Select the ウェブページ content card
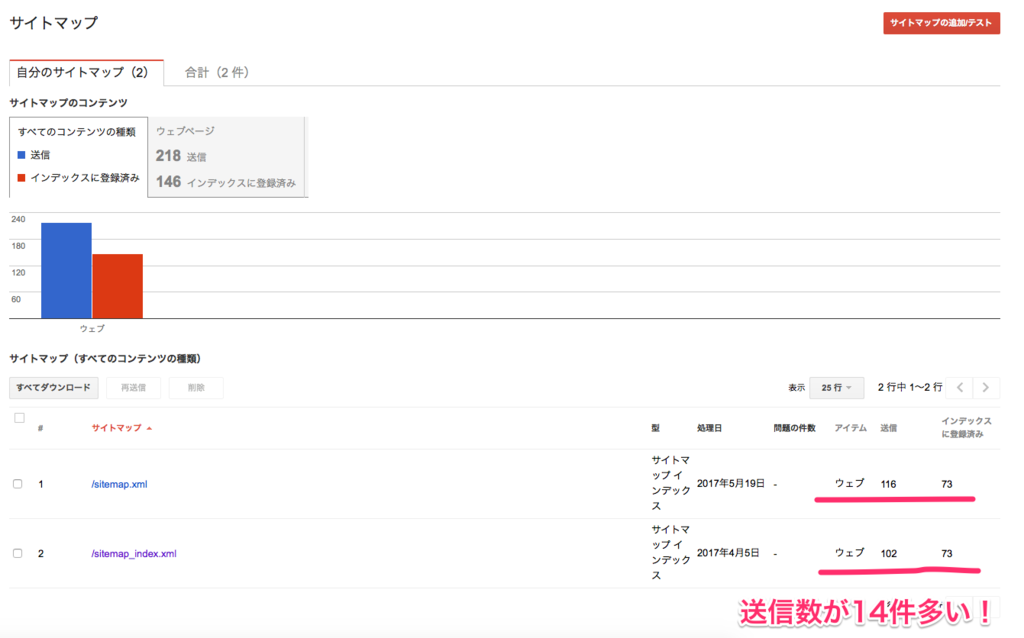Viewport: 1024px width, 638px height. 227,157
